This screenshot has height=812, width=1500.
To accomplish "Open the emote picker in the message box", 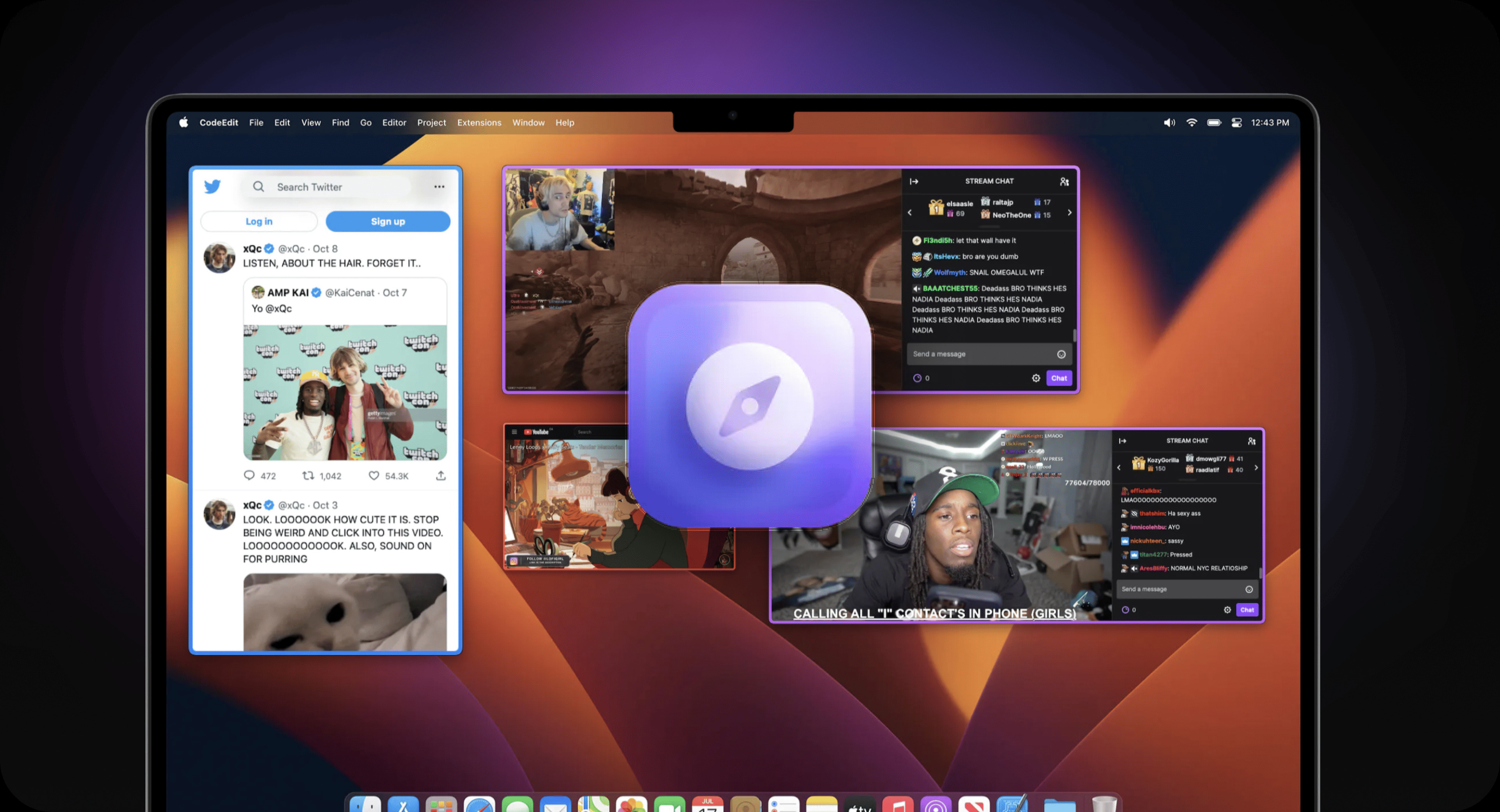I will point(1062,354).
